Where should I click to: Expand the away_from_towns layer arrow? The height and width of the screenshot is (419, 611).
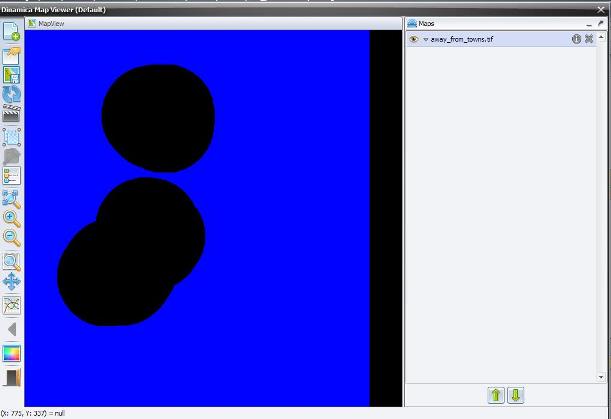click(425, 39)
